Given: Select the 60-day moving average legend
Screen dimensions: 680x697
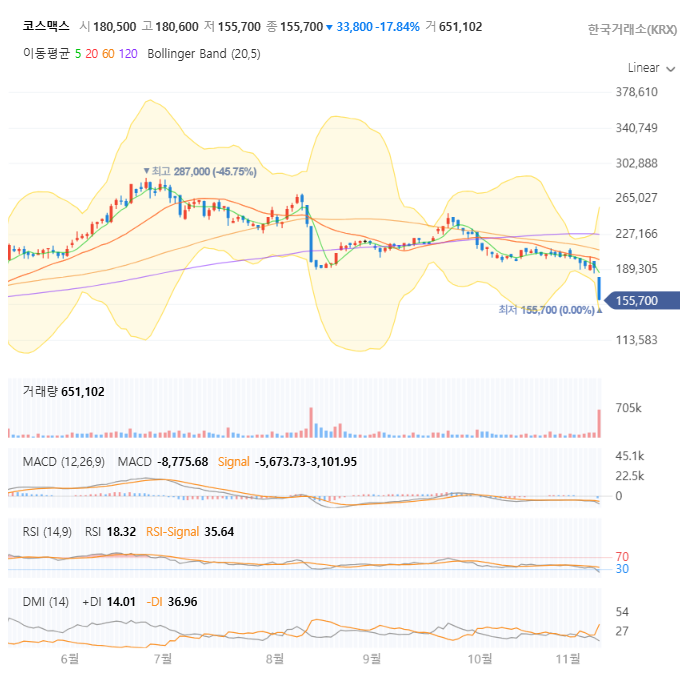Looking at the screenshot, I should pyautogui.click(x=108, y=54).
